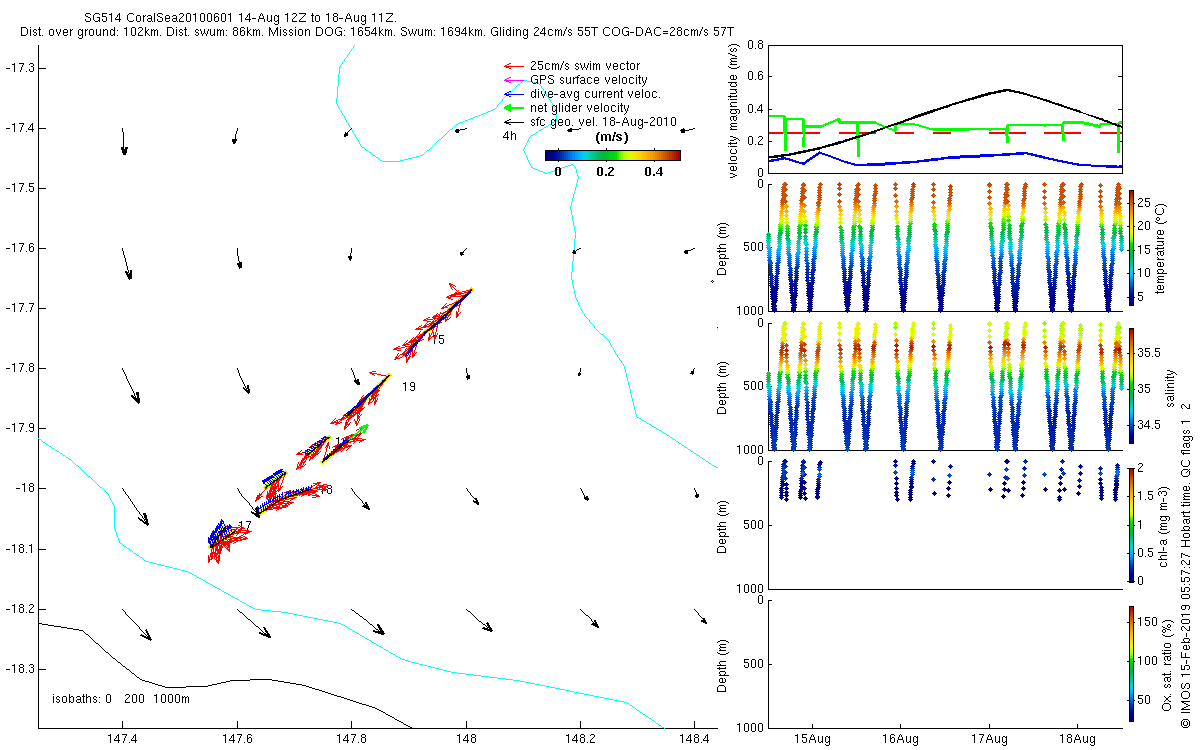Click the green net glider velocity arrow
The width and height of the screenshot is (1200, 750).
514,108
